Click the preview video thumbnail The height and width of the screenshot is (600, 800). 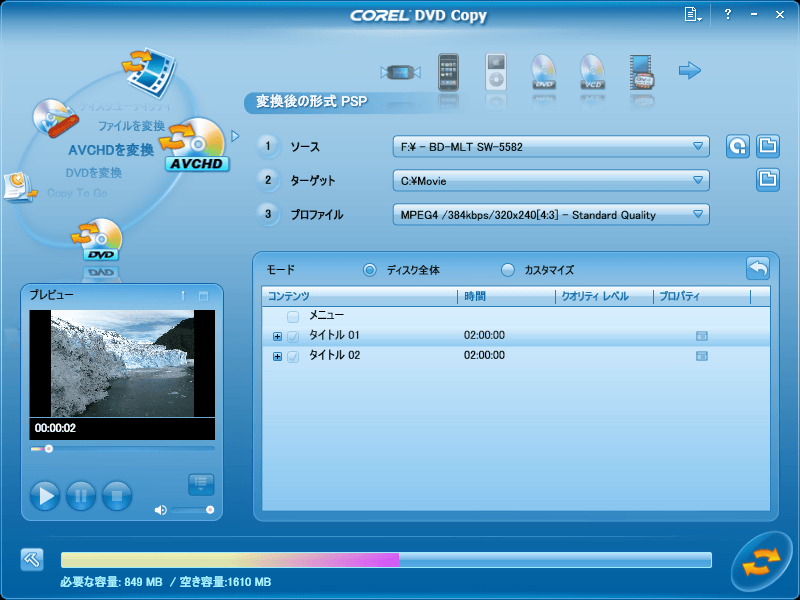coord(122,363)
